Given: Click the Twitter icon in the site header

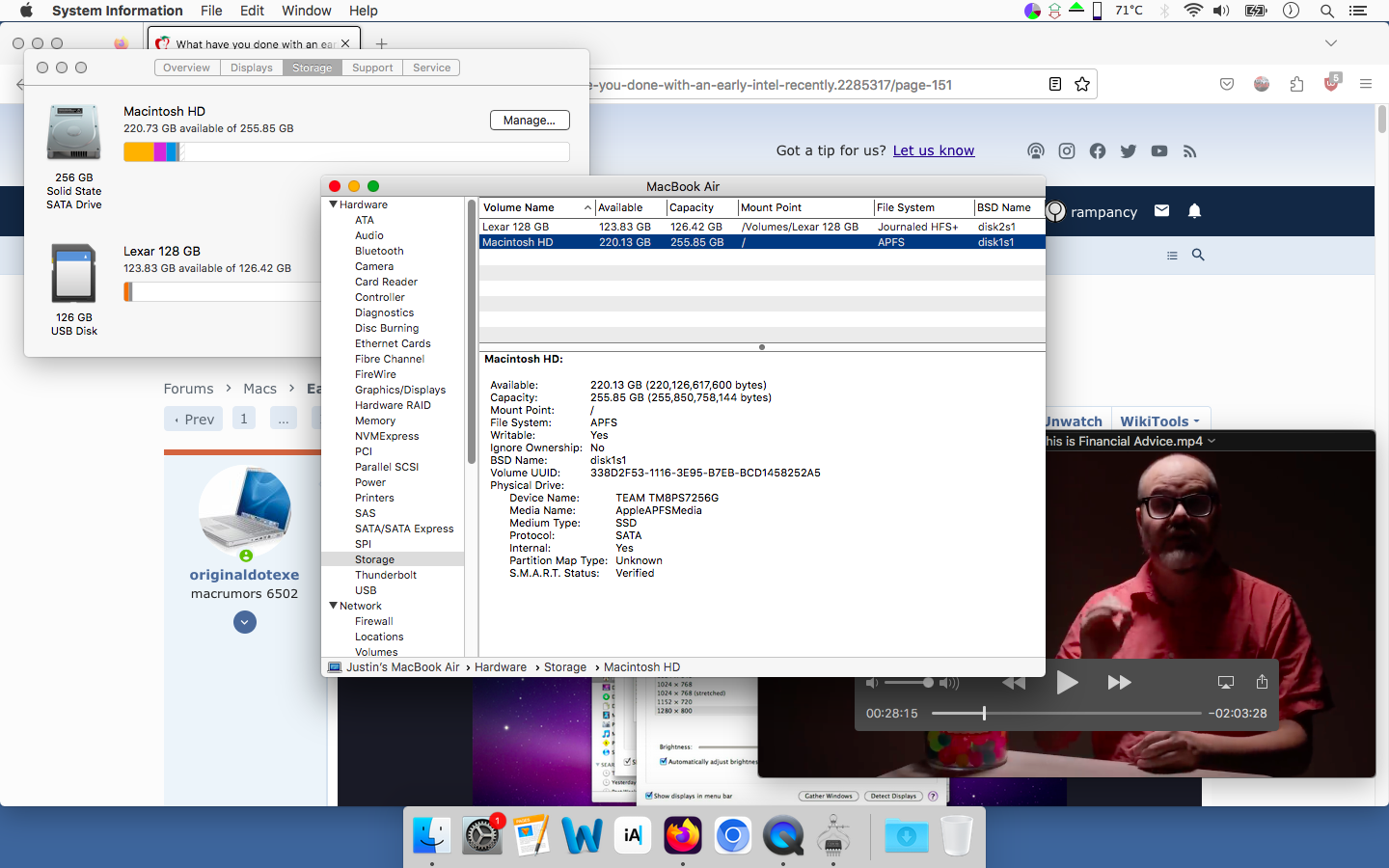Looking at the screenshot, I should point(1129,150).
